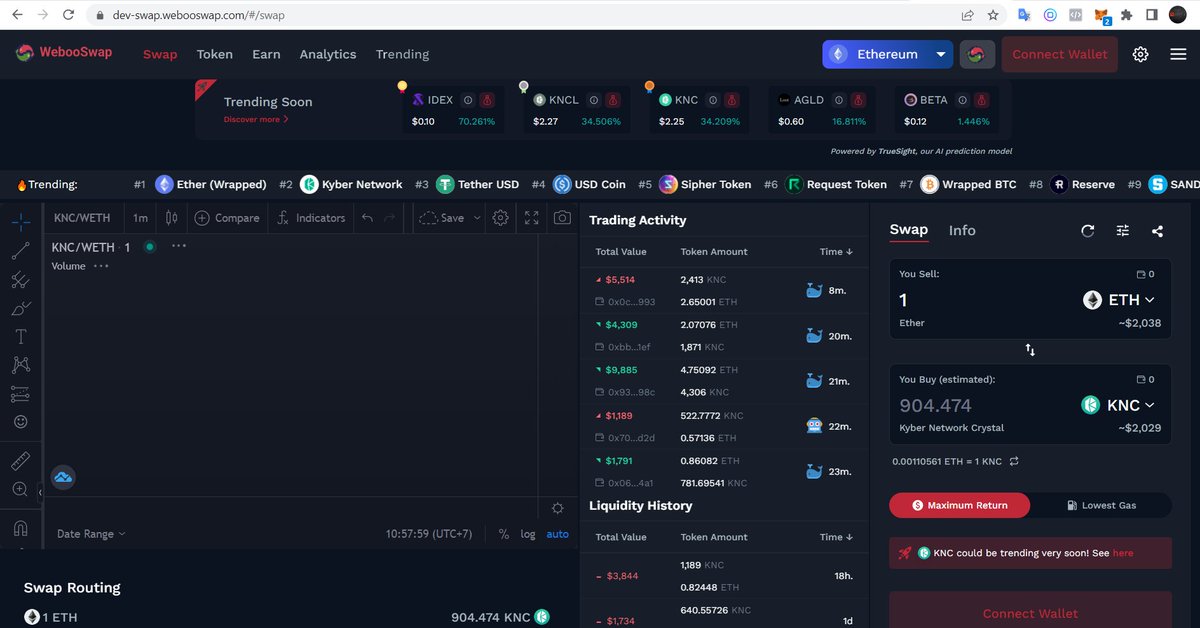Open chart scale settings gear at bottom
The image size is (1200, 628).
click(557, 508)
